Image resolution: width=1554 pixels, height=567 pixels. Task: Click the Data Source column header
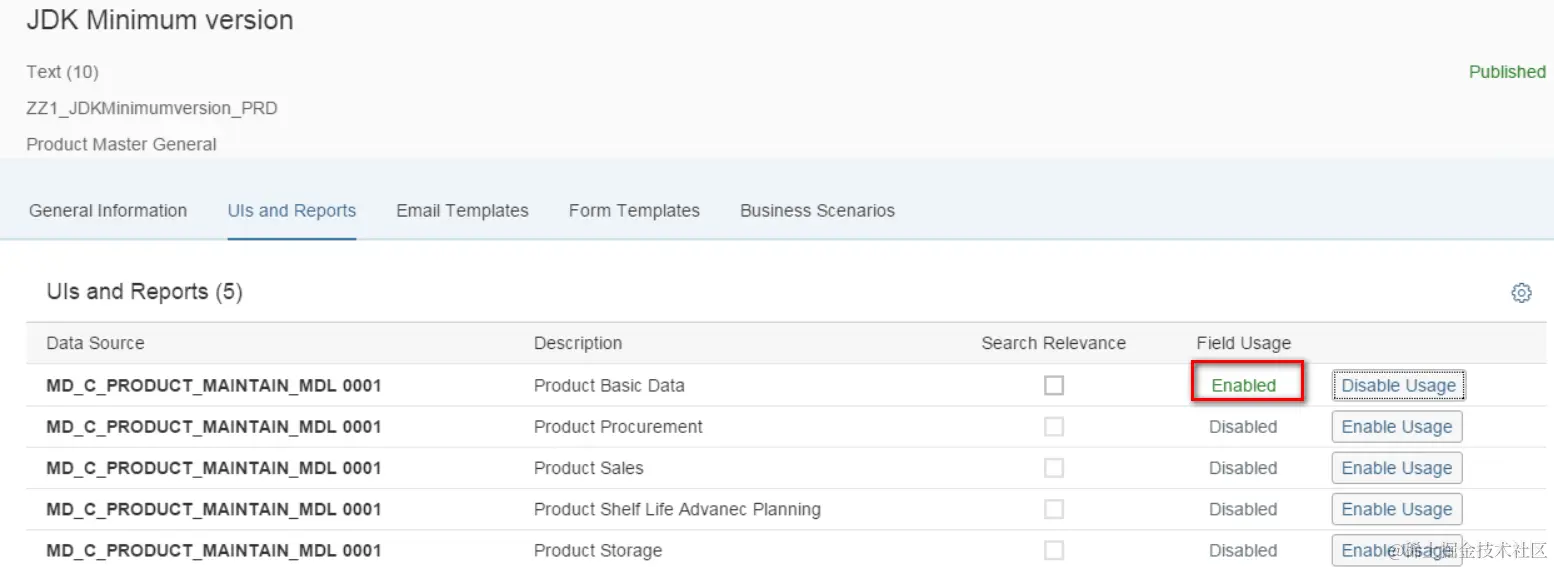(95, 343)
